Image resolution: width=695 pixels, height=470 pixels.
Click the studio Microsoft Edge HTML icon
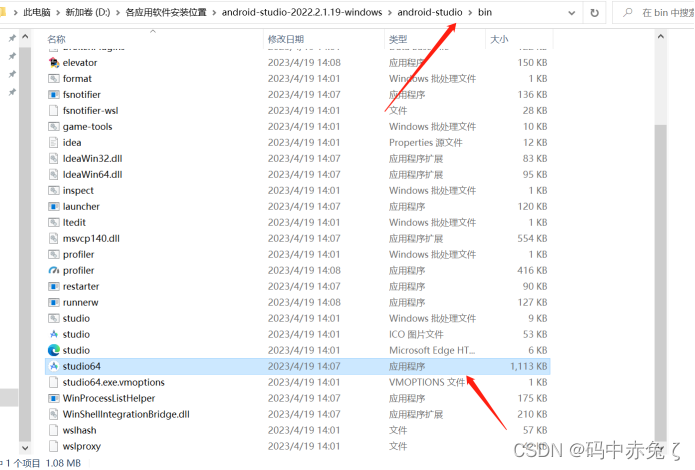click(x=54, y=350)
